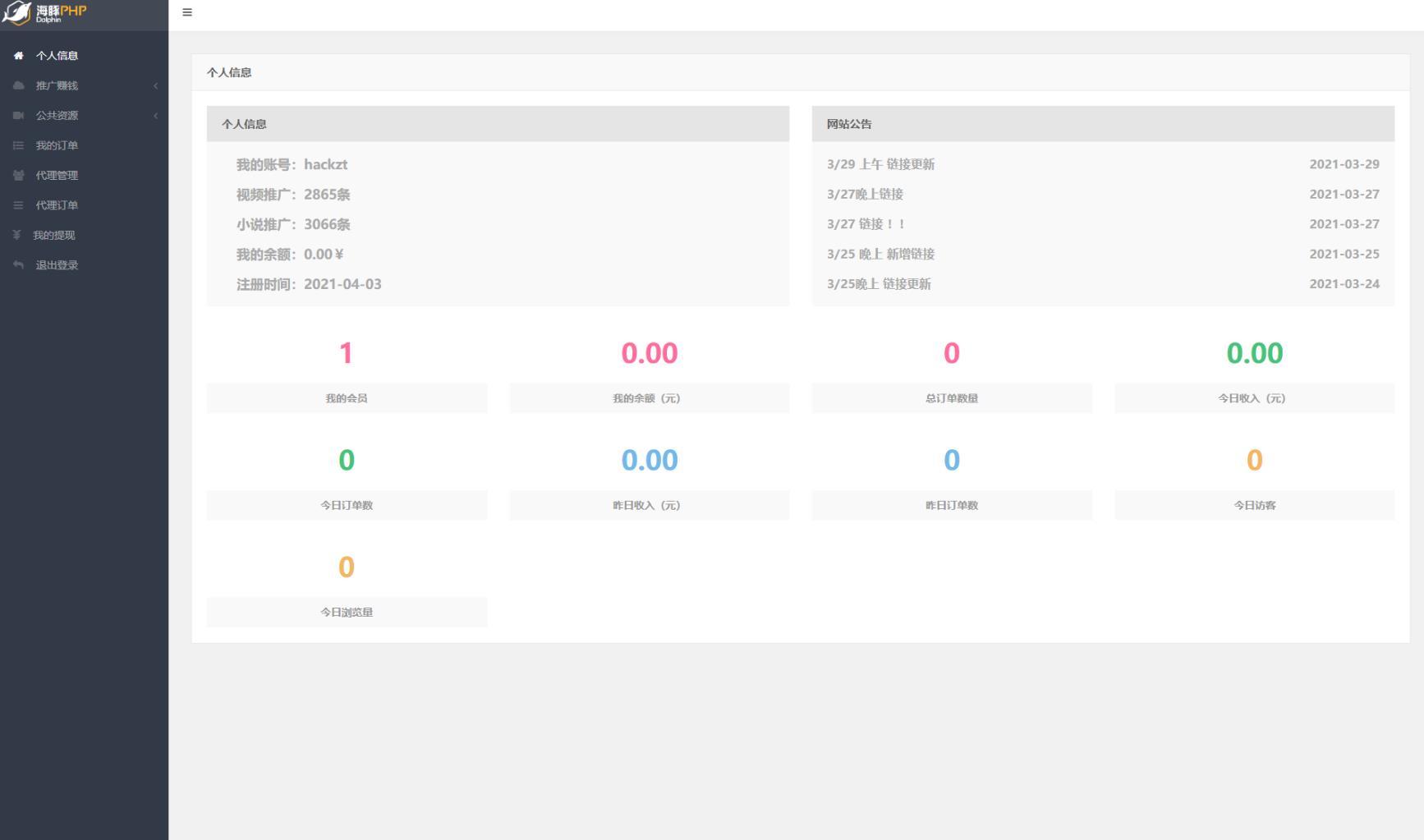Click the back arrow icon beside 退出登录
Screen dimensions: 1424x840
click(19, 265)
